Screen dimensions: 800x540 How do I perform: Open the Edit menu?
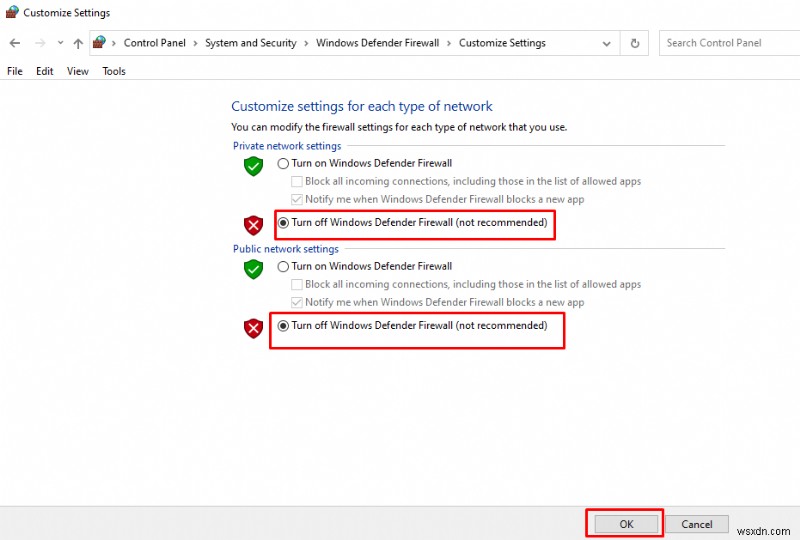tap(44, 71)
